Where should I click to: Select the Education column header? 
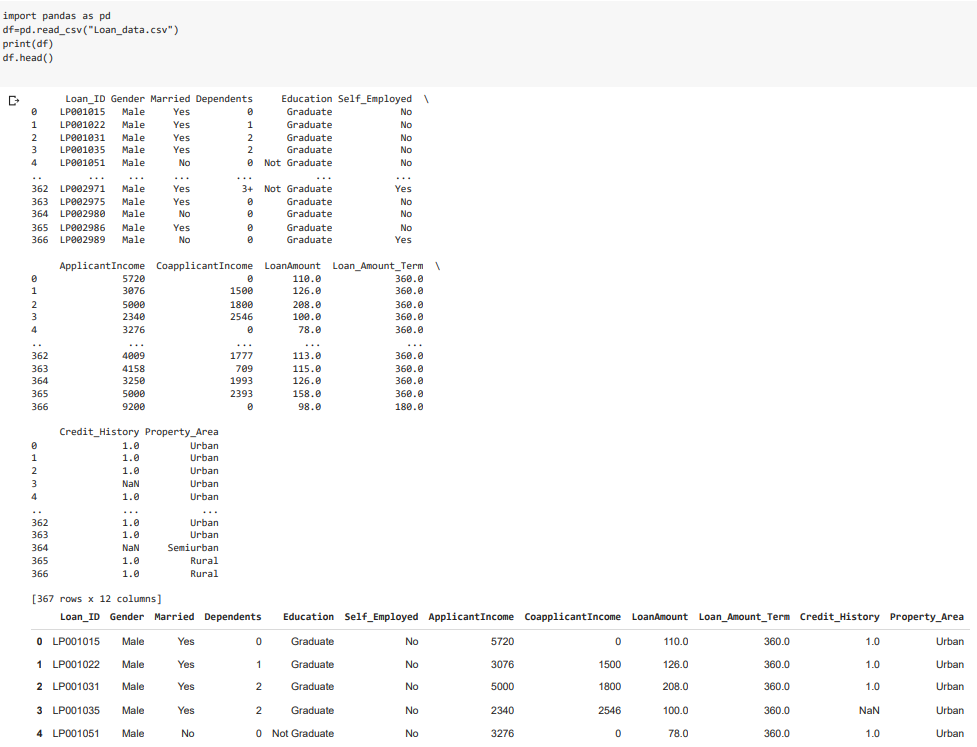point(308,616)
